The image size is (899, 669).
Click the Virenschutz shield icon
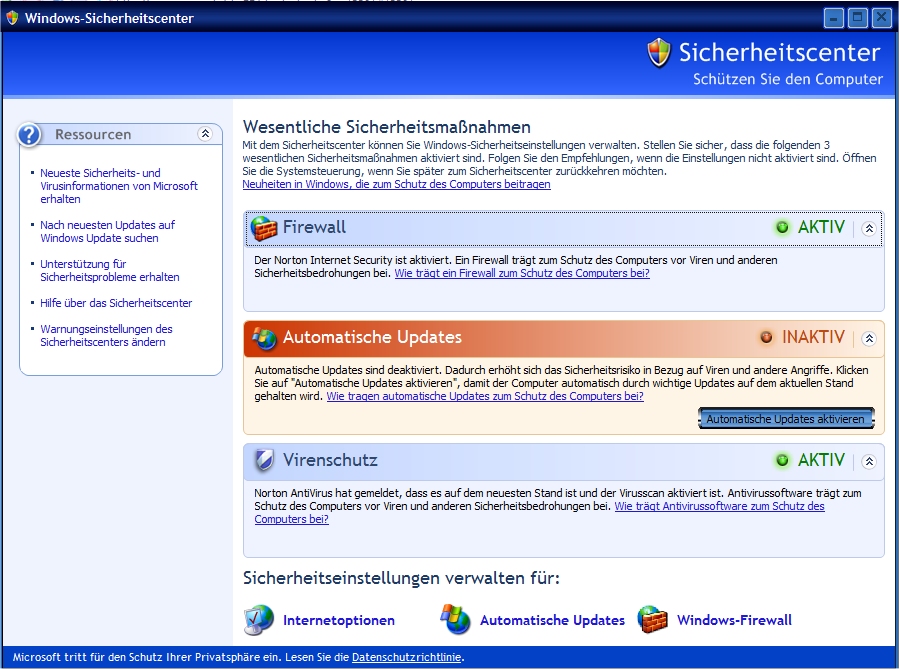coord(264,461)
